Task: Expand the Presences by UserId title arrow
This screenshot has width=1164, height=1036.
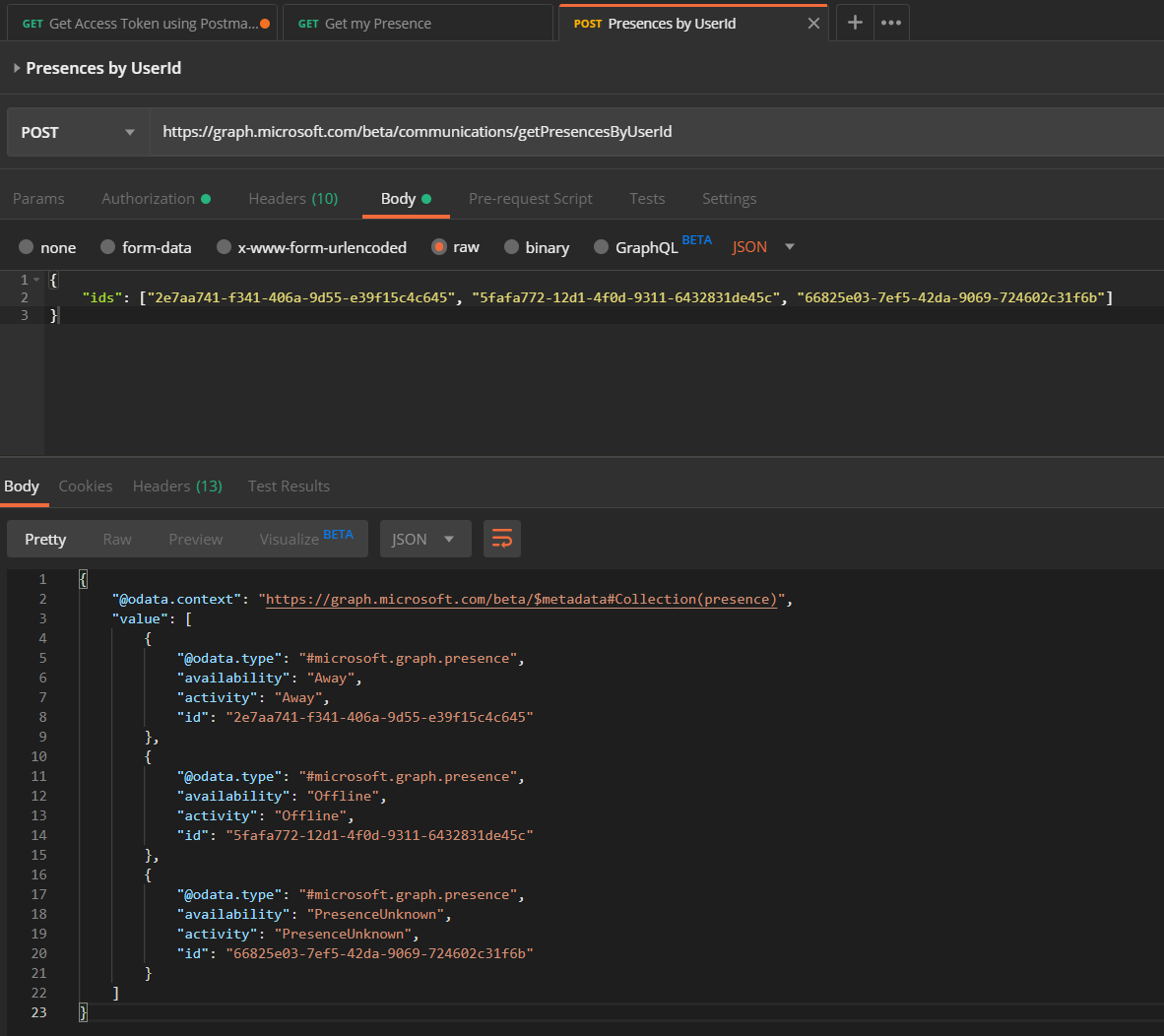Action: (x=17, y=68)
